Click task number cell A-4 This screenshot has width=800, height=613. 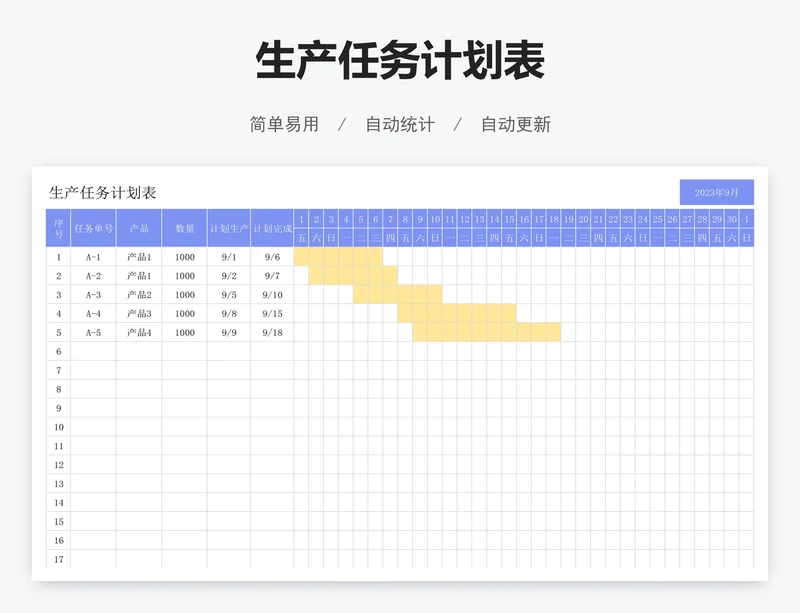pyautogui.click(x=93, y=314)
